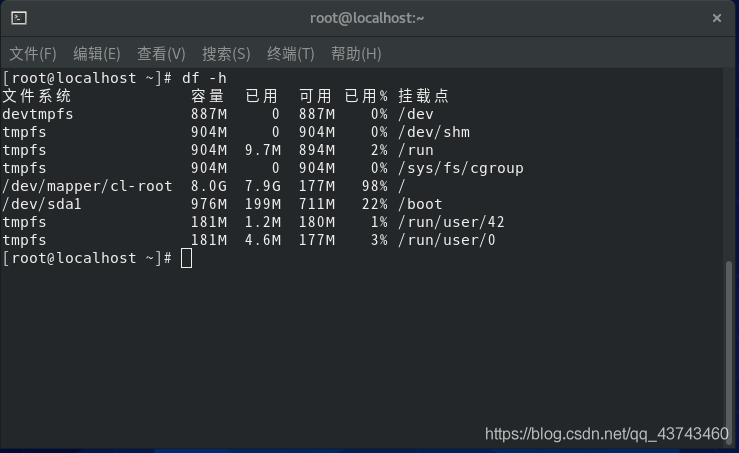Click the /dev/mapper/cl-root entry
The width and height of the screenshot is (739, 453).
click(x=87, y=186)
